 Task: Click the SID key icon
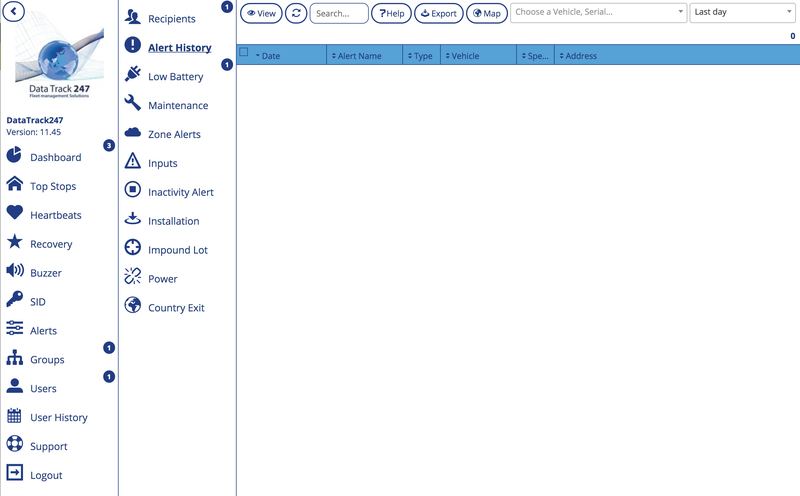[14, 299]
